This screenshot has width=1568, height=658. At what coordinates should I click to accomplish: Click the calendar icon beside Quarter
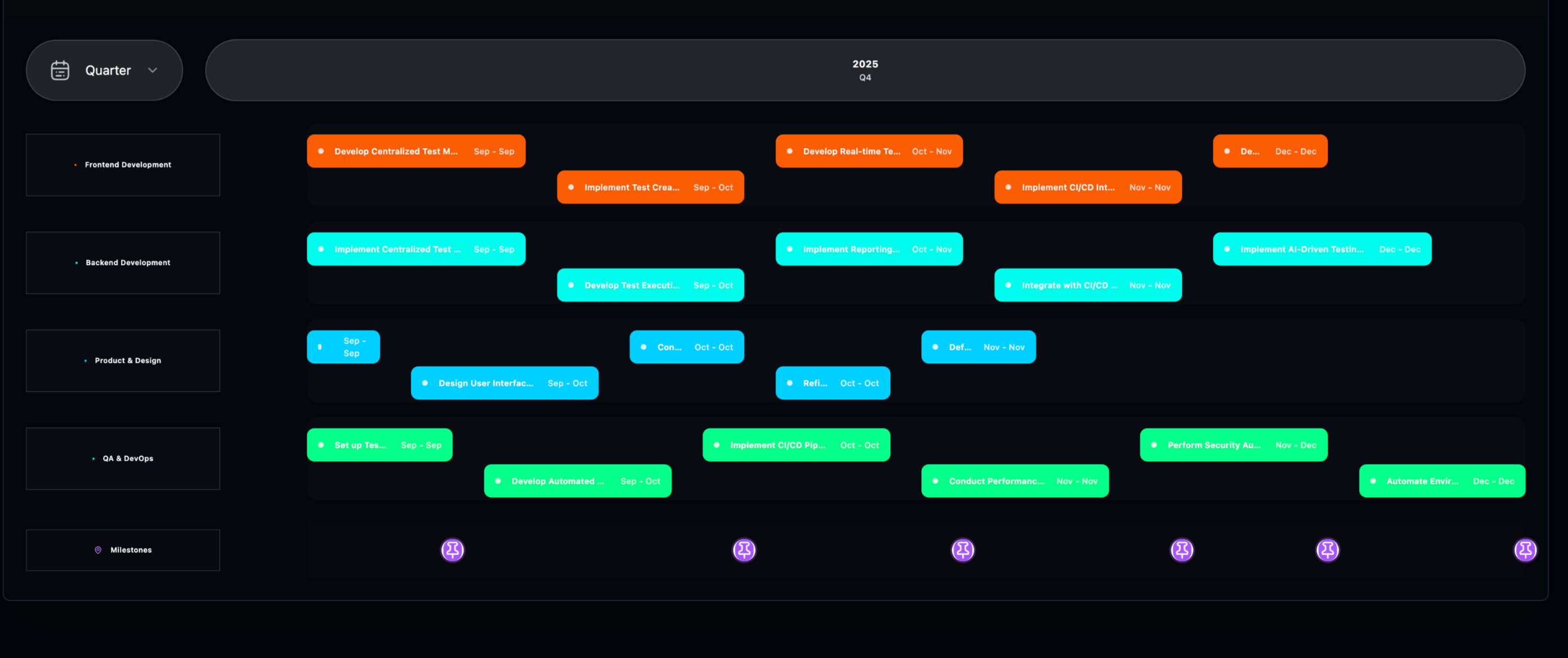(60, 70)
